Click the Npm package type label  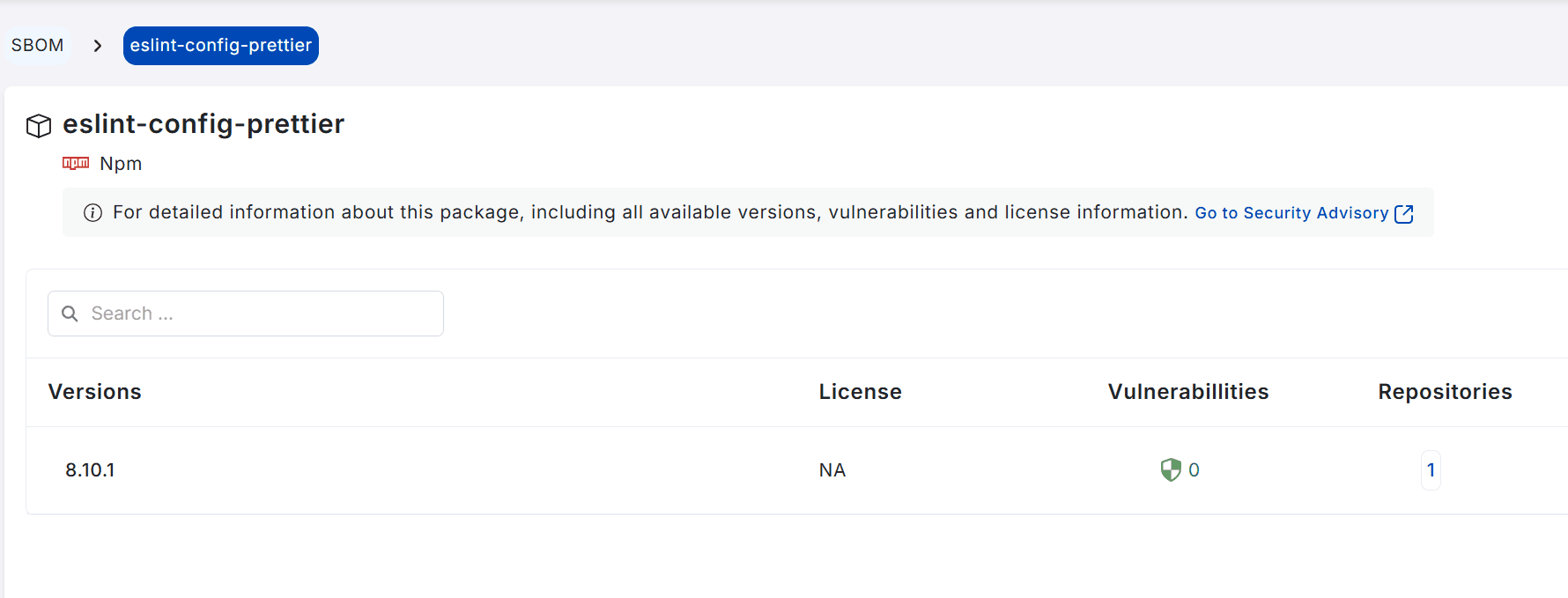(121, 164)
